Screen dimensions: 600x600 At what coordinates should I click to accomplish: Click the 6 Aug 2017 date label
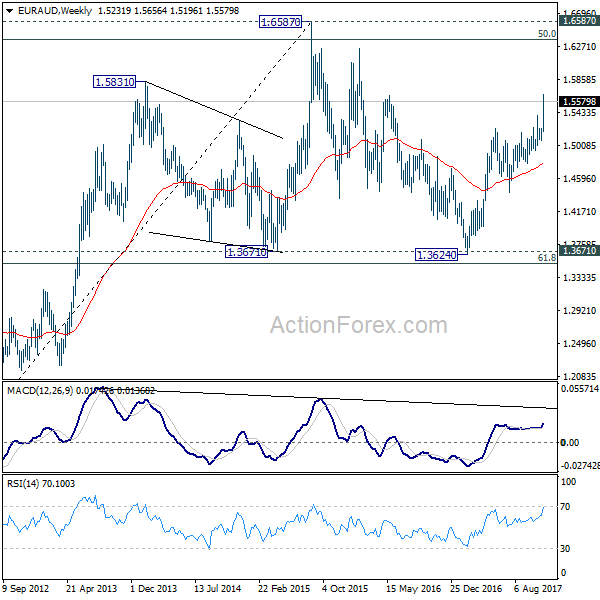(538, 588)
